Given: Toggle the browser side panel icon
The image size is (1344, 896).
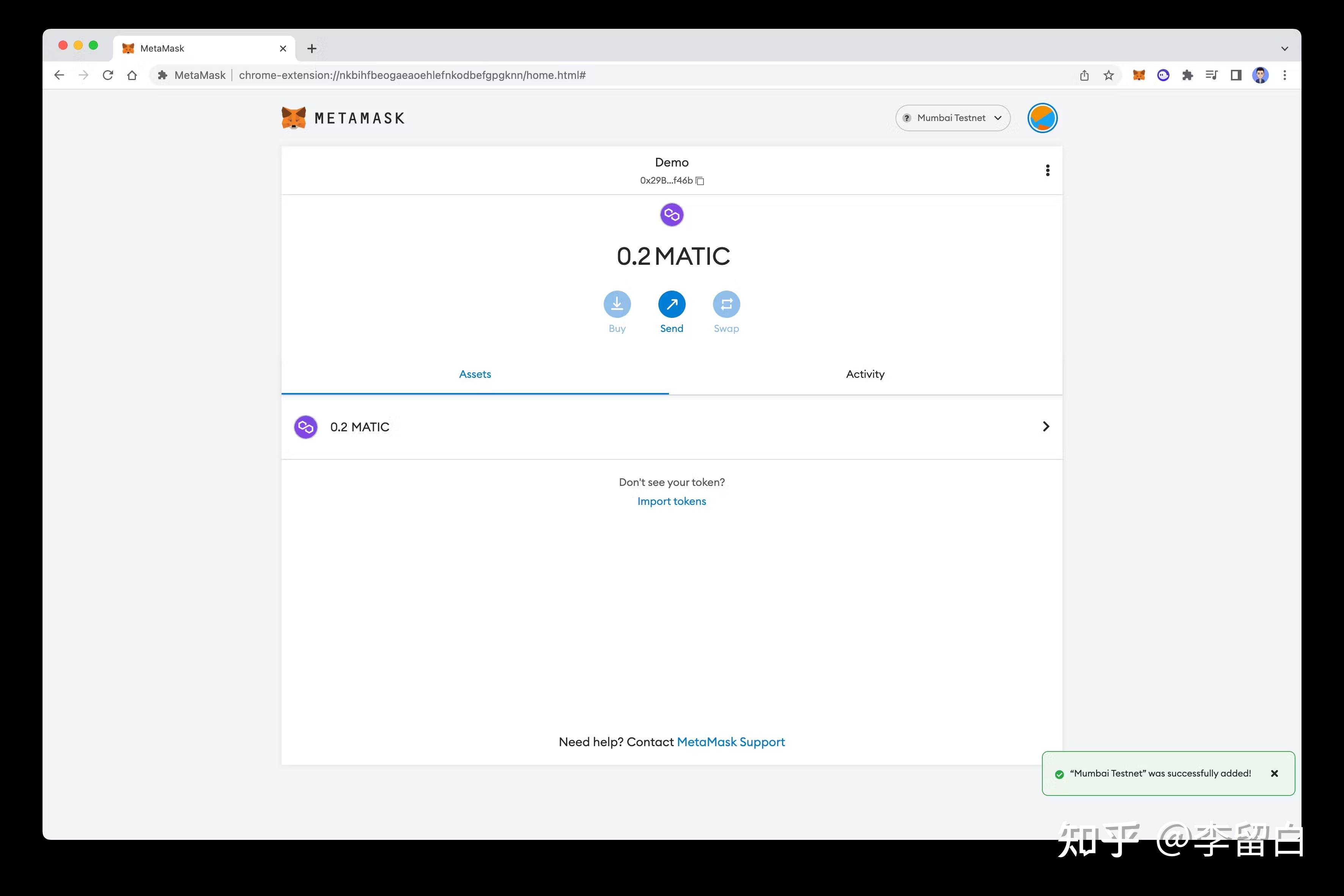Looking at the screenshot, I should [x=1236, y=75].
